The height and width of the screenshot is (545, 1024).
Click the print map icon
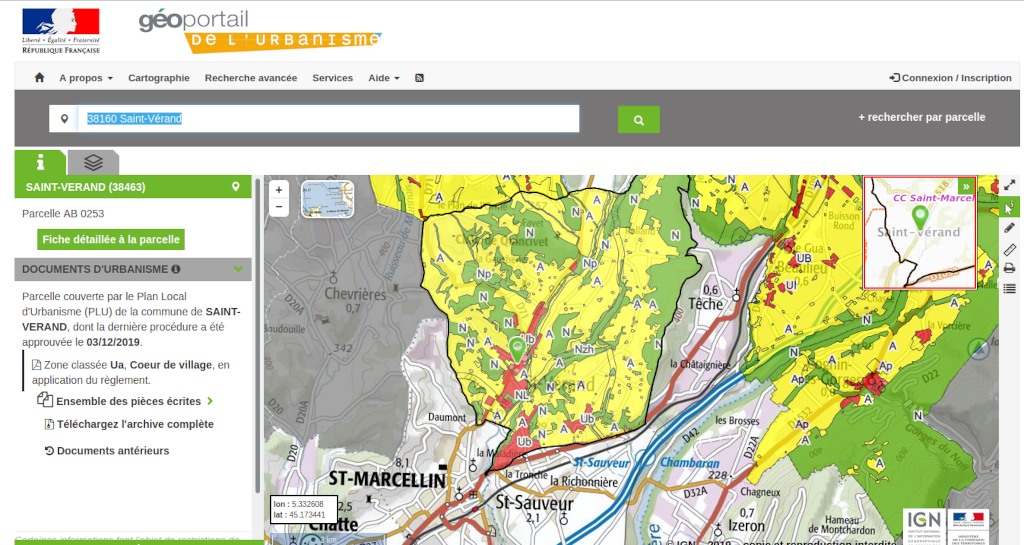point(1010,268)
